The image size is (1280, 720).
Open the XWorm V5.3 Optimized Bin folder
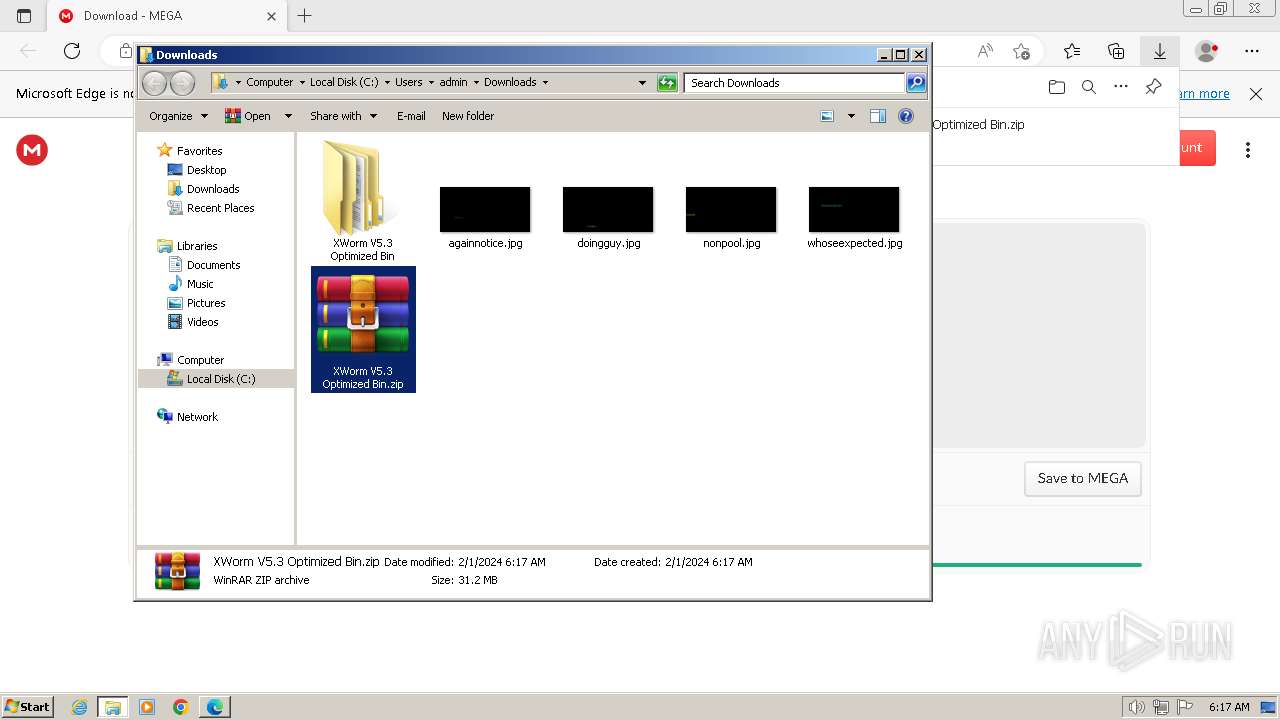[x=363, y=200]
